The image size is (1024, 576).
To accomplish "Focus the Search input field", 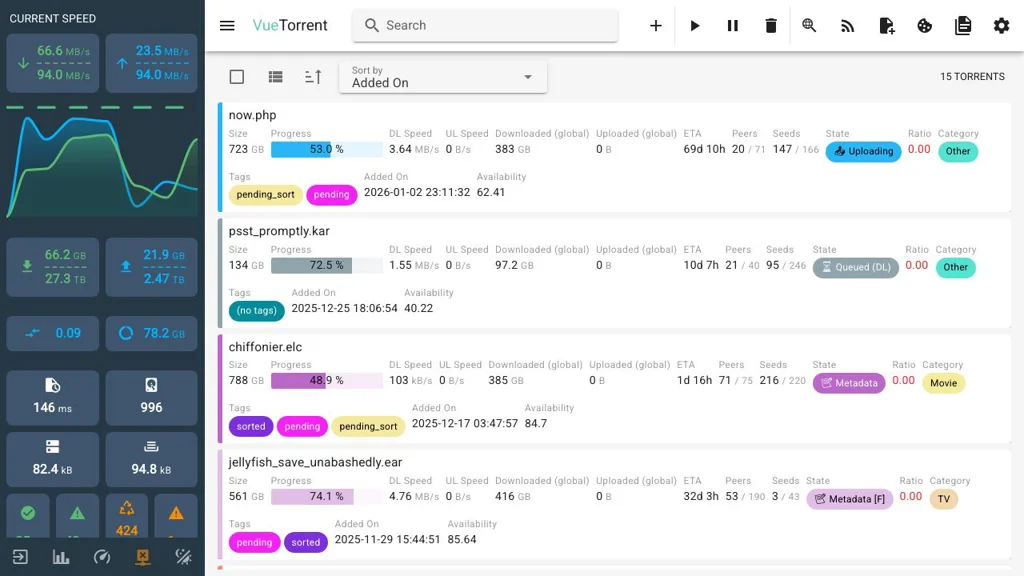I will (x=485, y=25).
